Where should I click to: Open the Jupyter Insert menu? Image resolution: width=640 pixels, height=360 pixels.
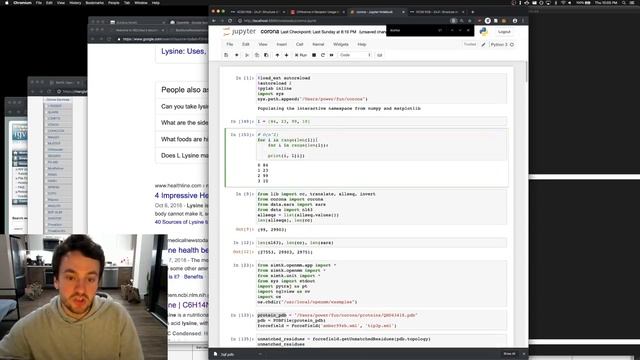(x=282, y=44)
